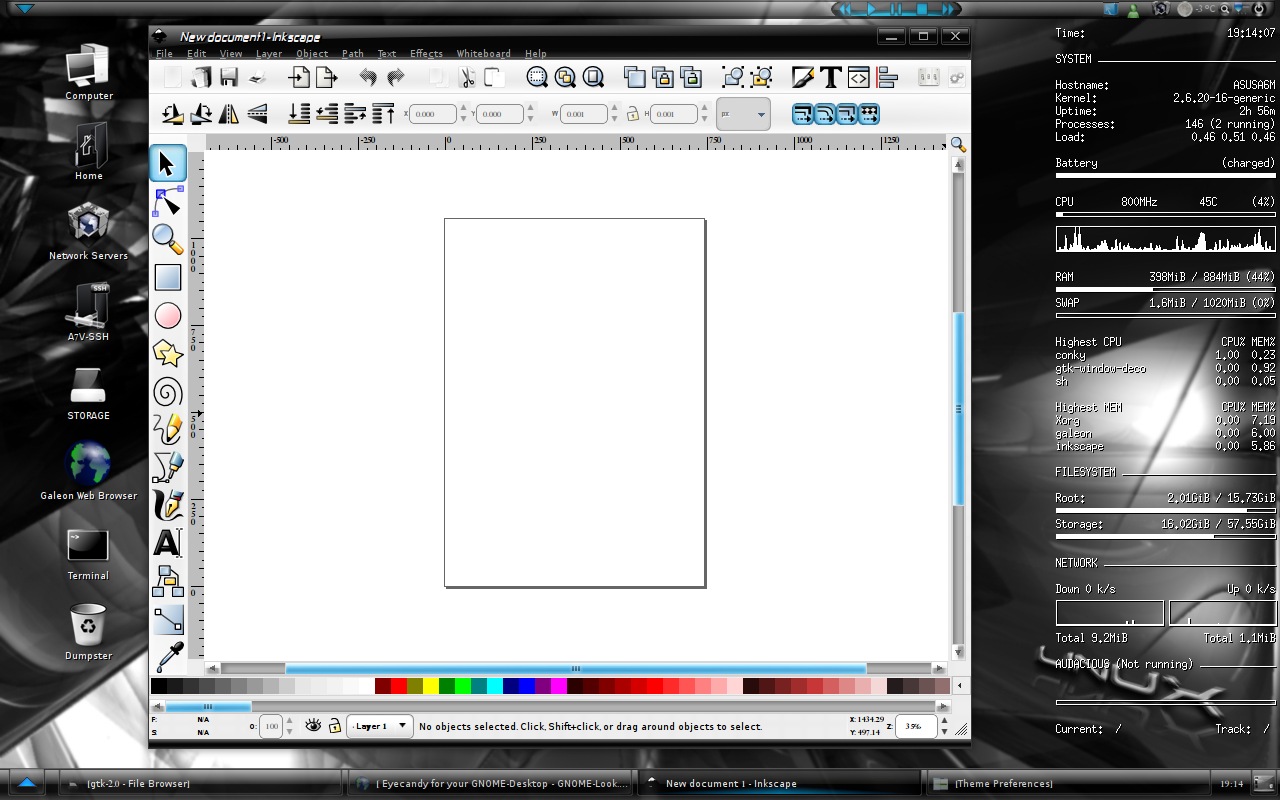Image resolution: width=1280 pixels, height=800 pixels.
Task: Click the Raise to top icon
Action: click(383, 114)
